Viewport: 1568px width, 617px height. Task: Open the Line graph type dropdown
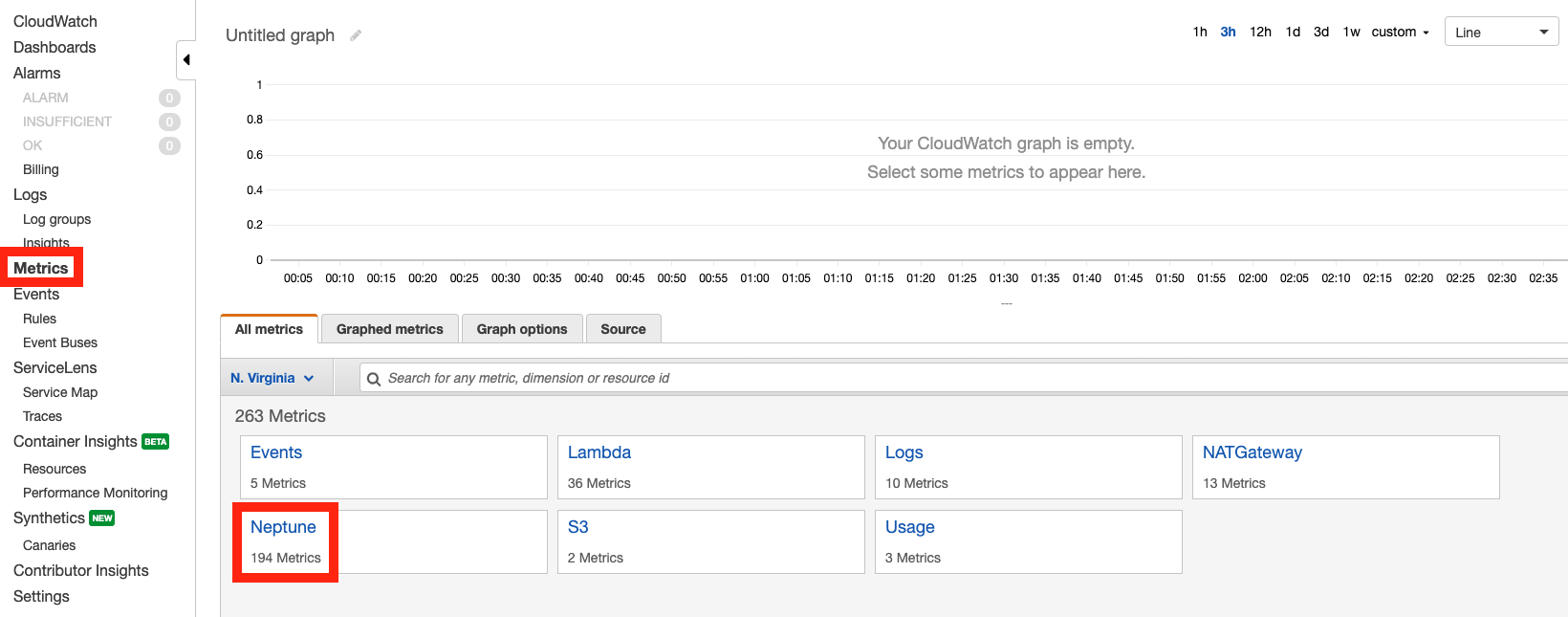1501,32
